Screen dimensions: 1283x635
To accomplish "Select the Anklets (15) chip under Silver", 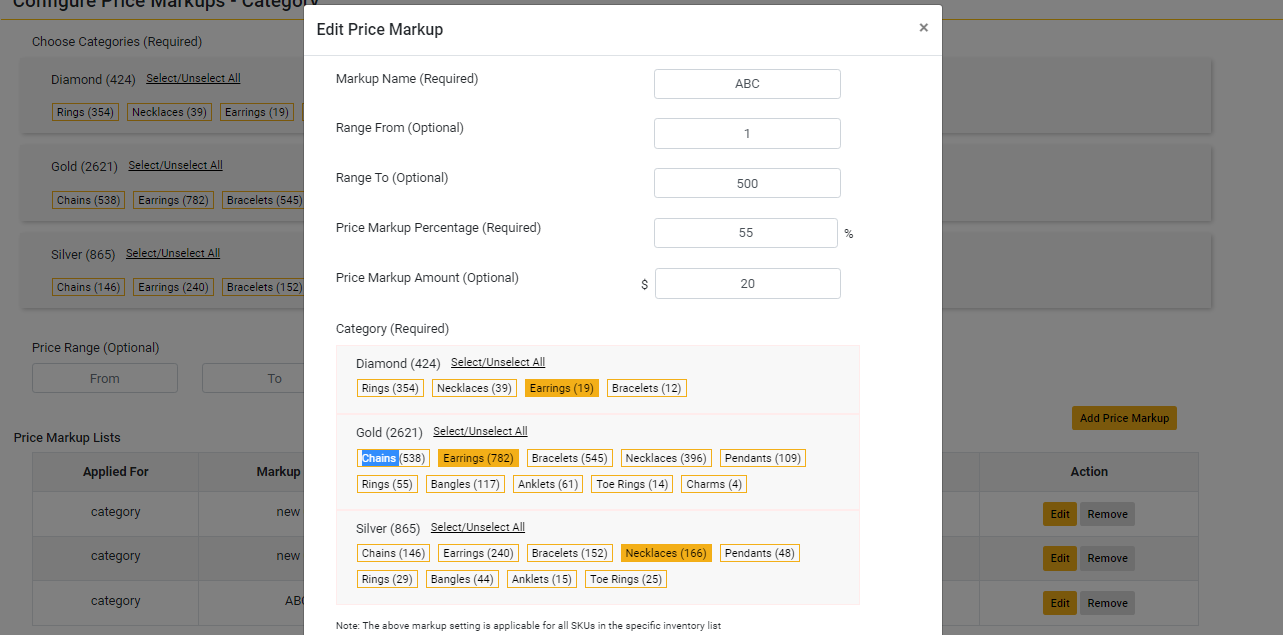I will pyautogui.click(x=541, y=578).
